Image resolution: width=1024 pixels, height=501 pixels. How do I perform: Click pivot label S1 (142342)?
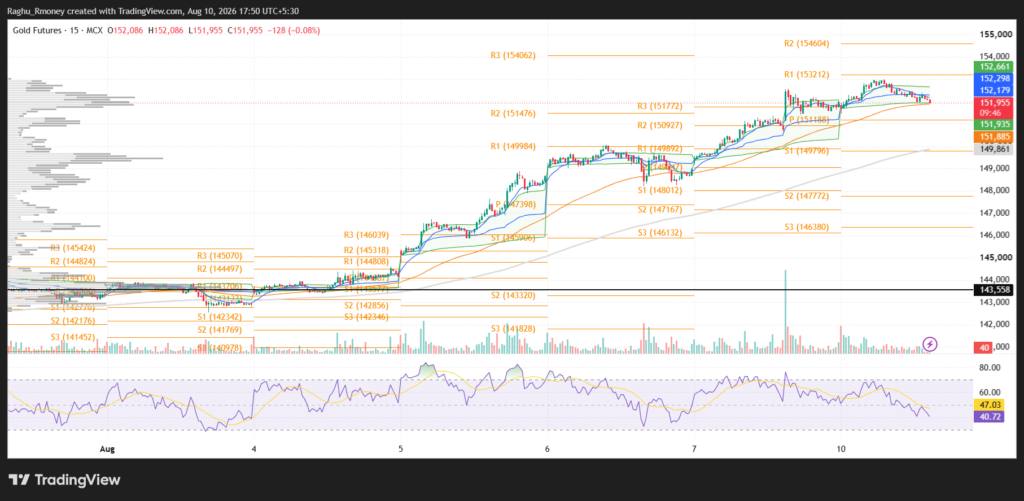(220, 317)
